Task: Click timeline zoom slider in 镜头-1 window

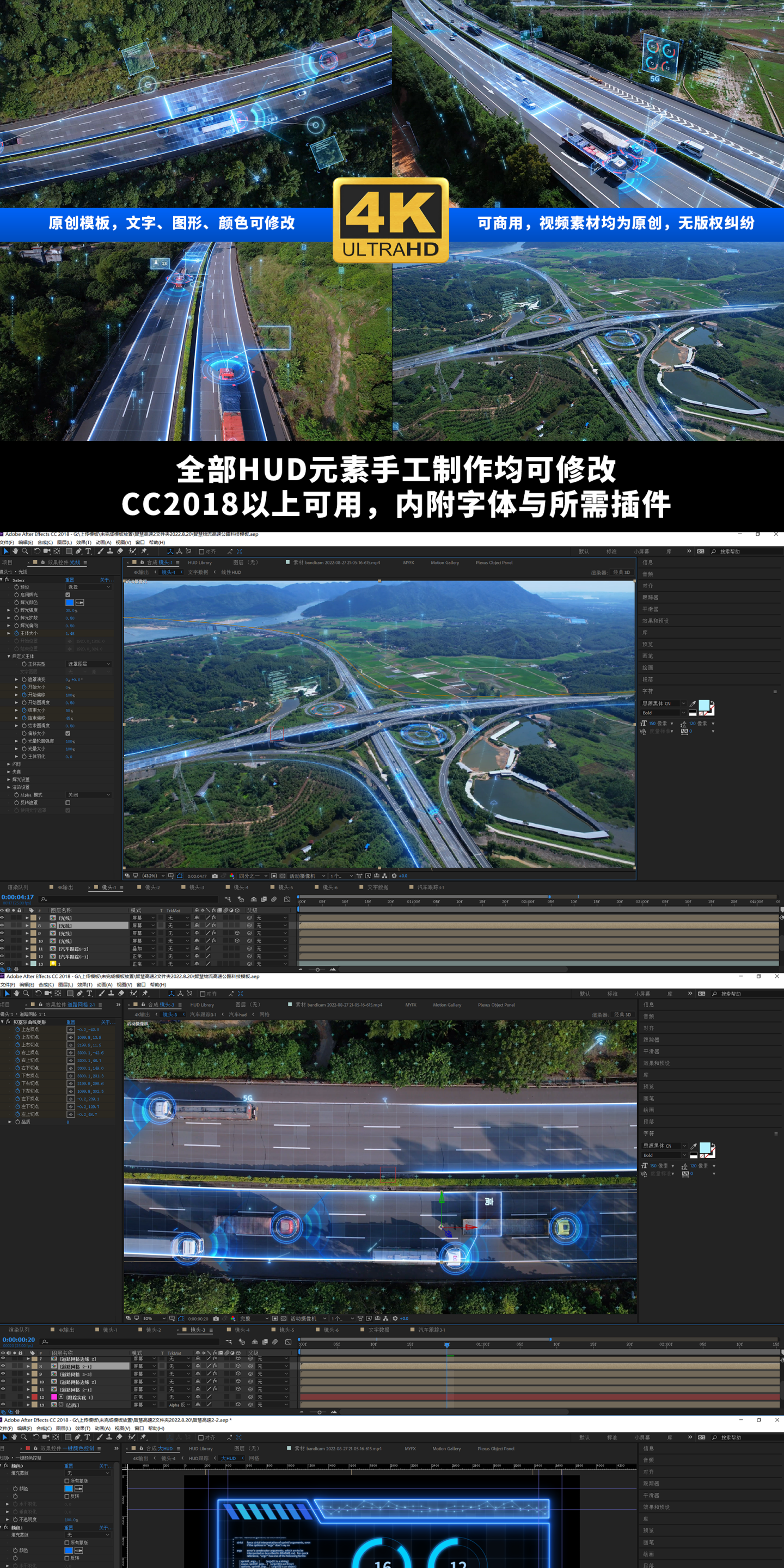Action: 317,969
